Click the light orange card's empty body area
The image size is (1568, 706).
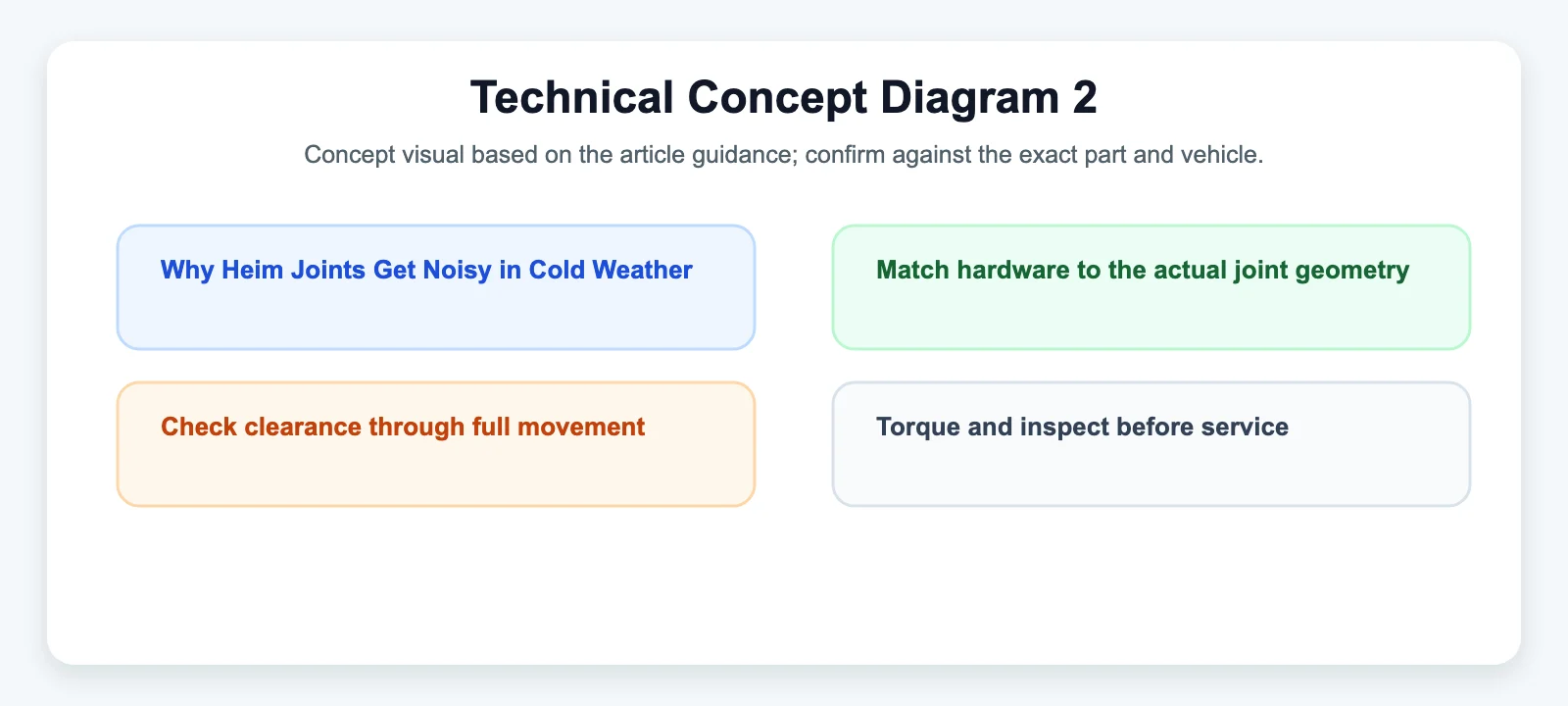pyautogui.click(x=436, y=475)
